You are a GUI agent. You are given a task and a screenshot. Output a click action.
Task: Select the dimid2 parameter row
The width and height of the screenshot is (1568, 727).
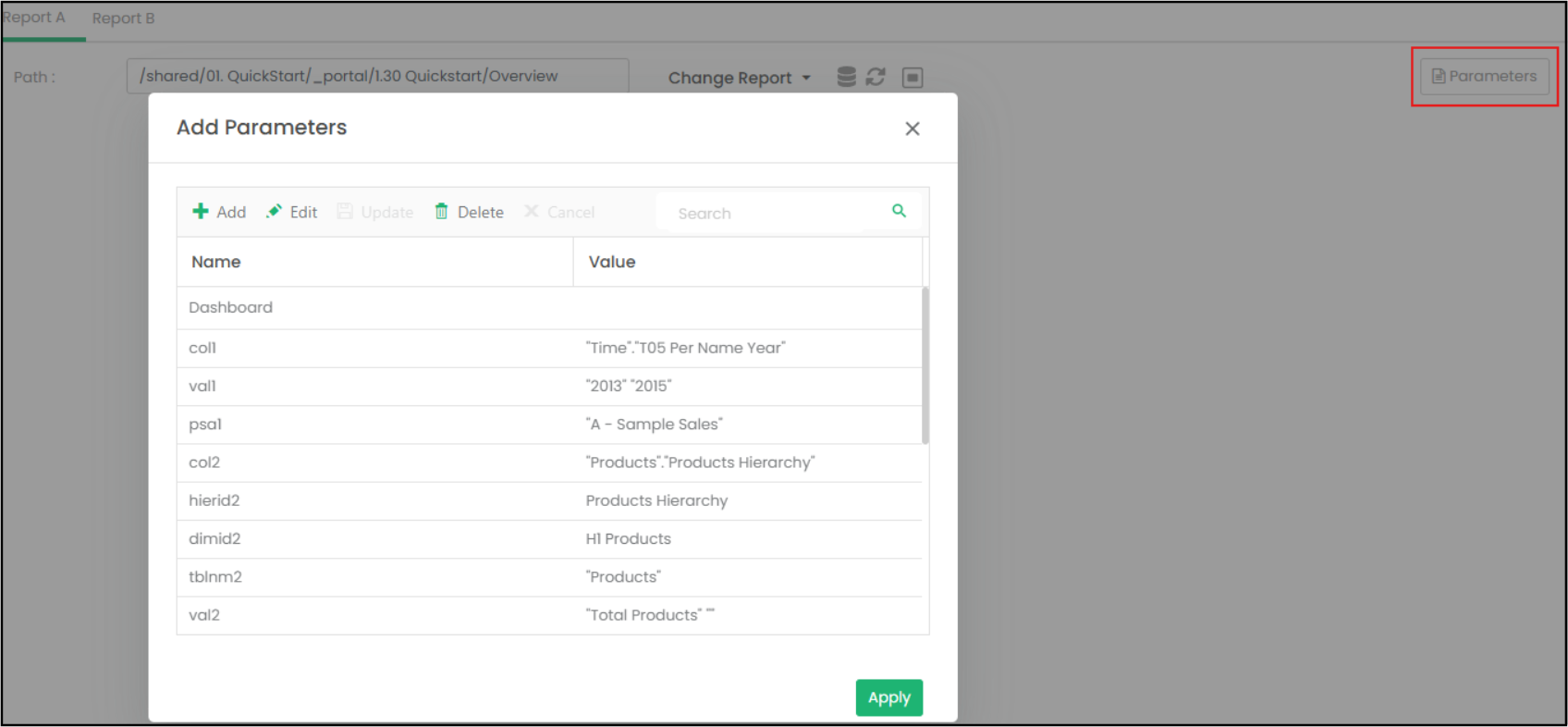click(x=549, y=538)
